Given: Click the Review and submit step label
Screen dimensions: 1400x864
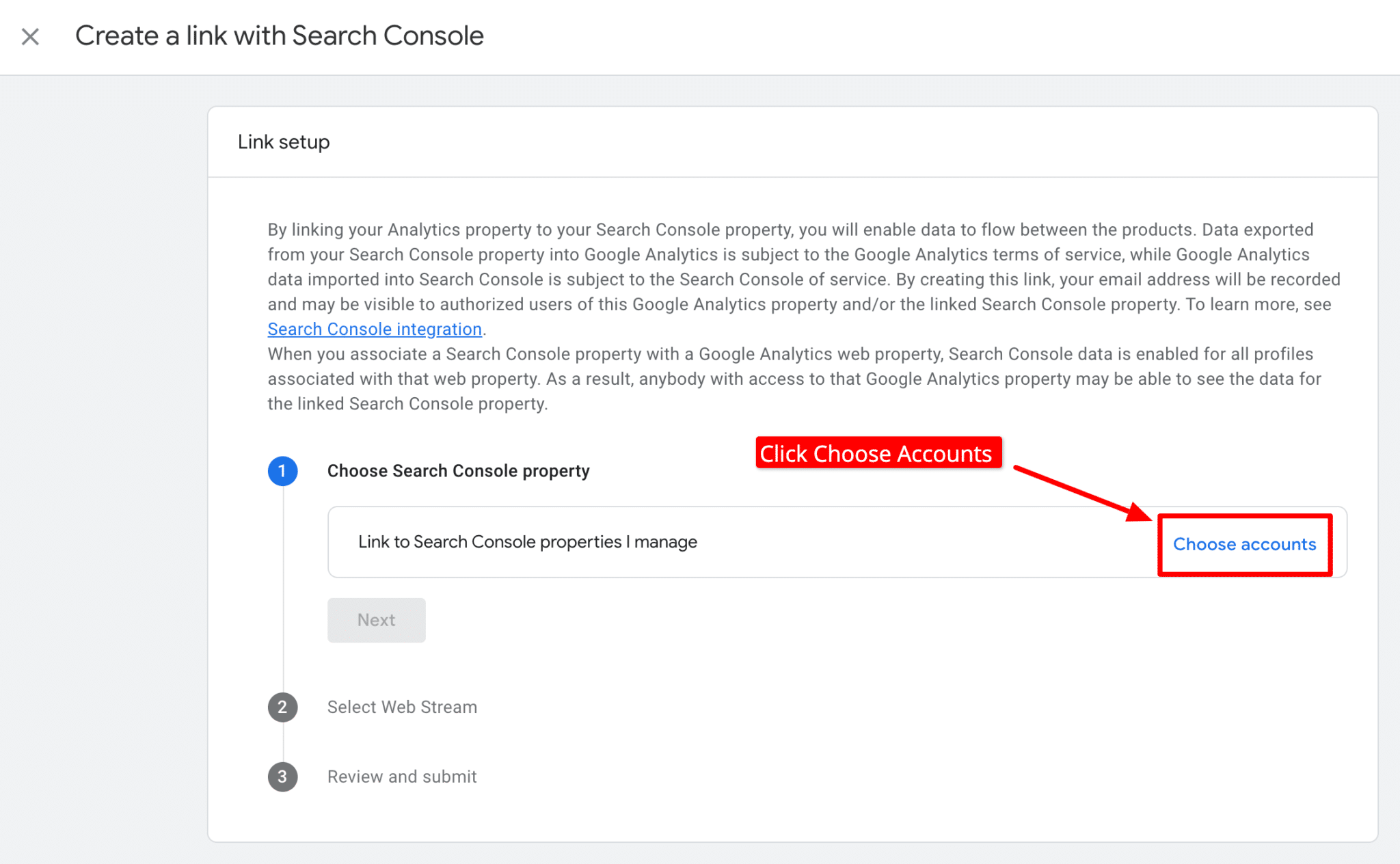Looking at the screenshot, I should coord(402,777).
